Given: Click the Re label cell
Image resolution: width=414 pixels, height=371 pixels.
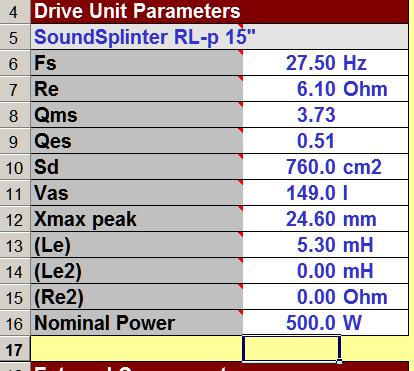Looking at the screenshot, I should 137,89.
